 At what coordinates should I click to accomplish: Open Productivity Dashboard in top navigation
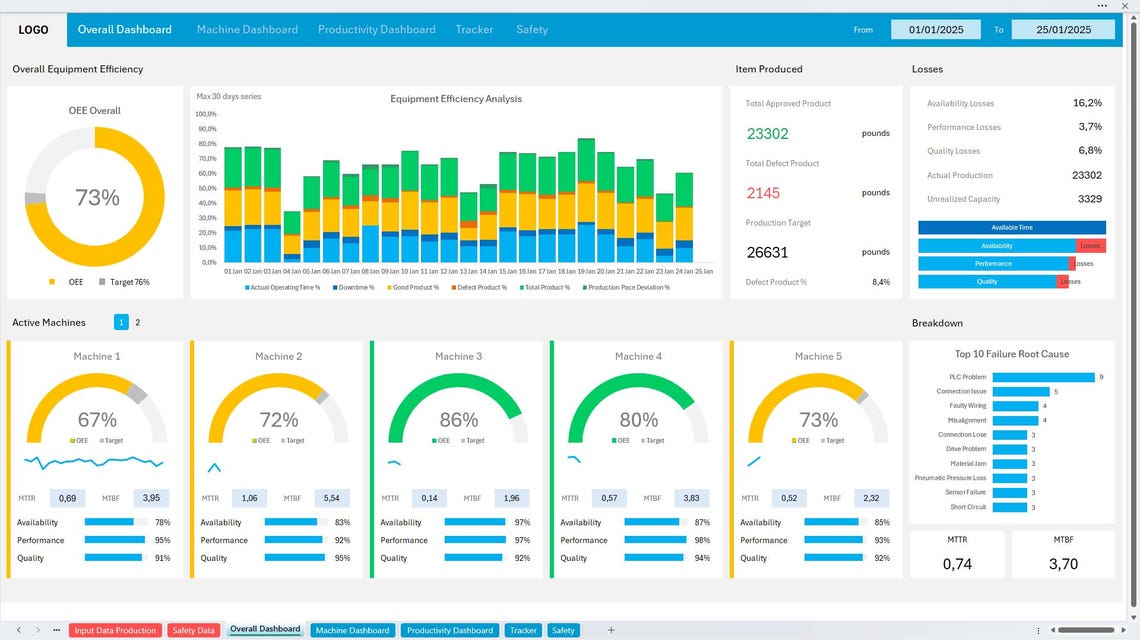pyautogui.click(x=377, y=30)
